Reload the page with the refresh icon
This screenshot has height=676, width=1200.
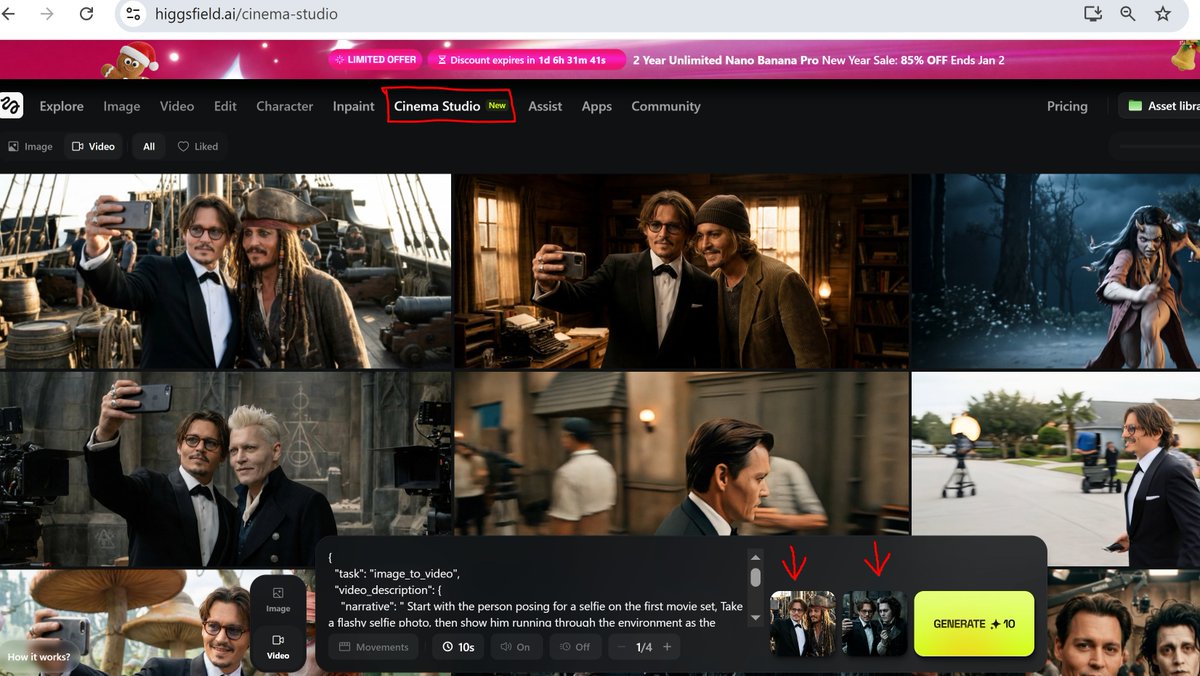(87, 14)
